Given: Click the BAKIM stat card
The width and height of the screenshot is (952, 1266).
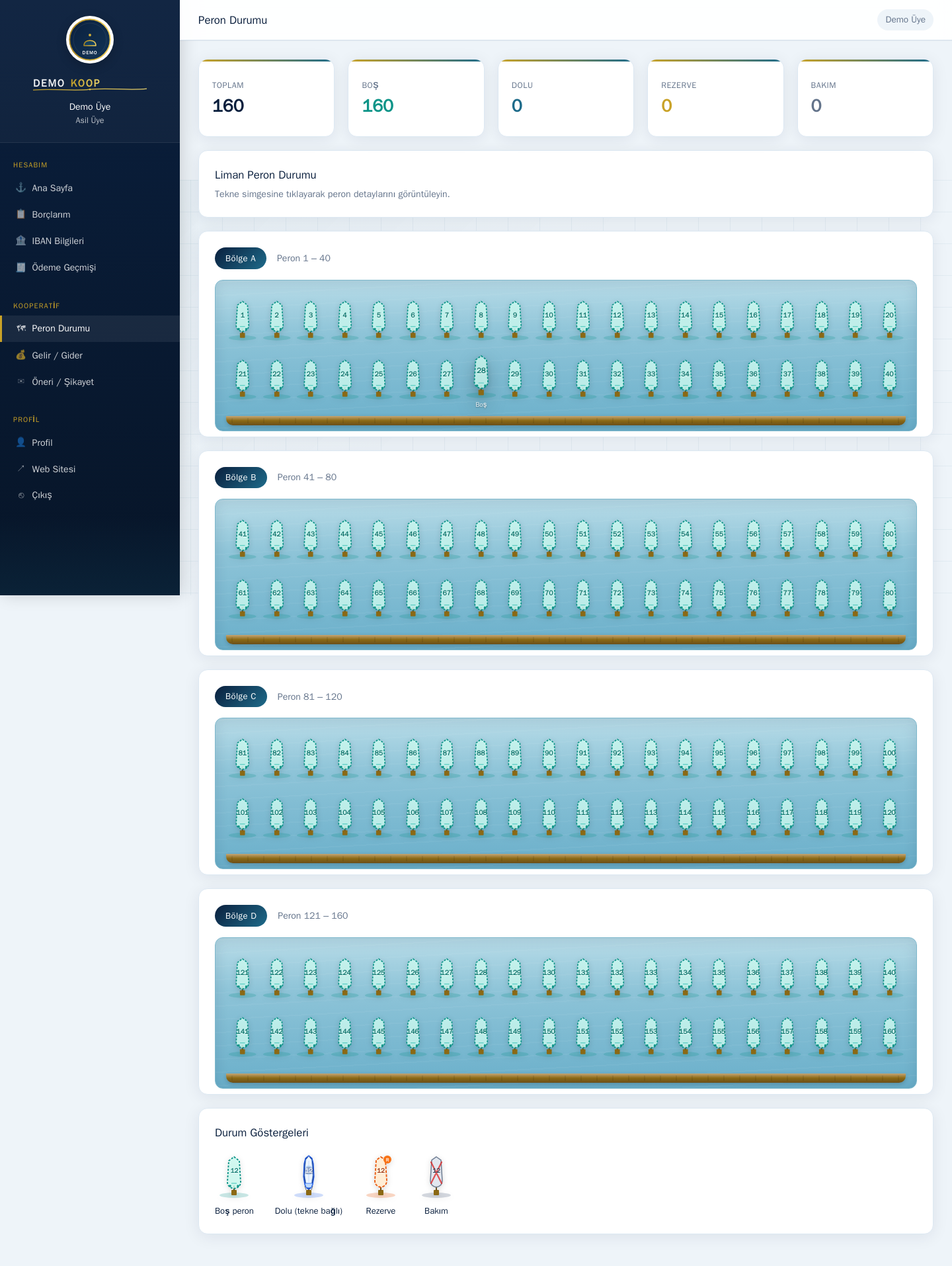Looking at the screenshot, I should point(865,98).
